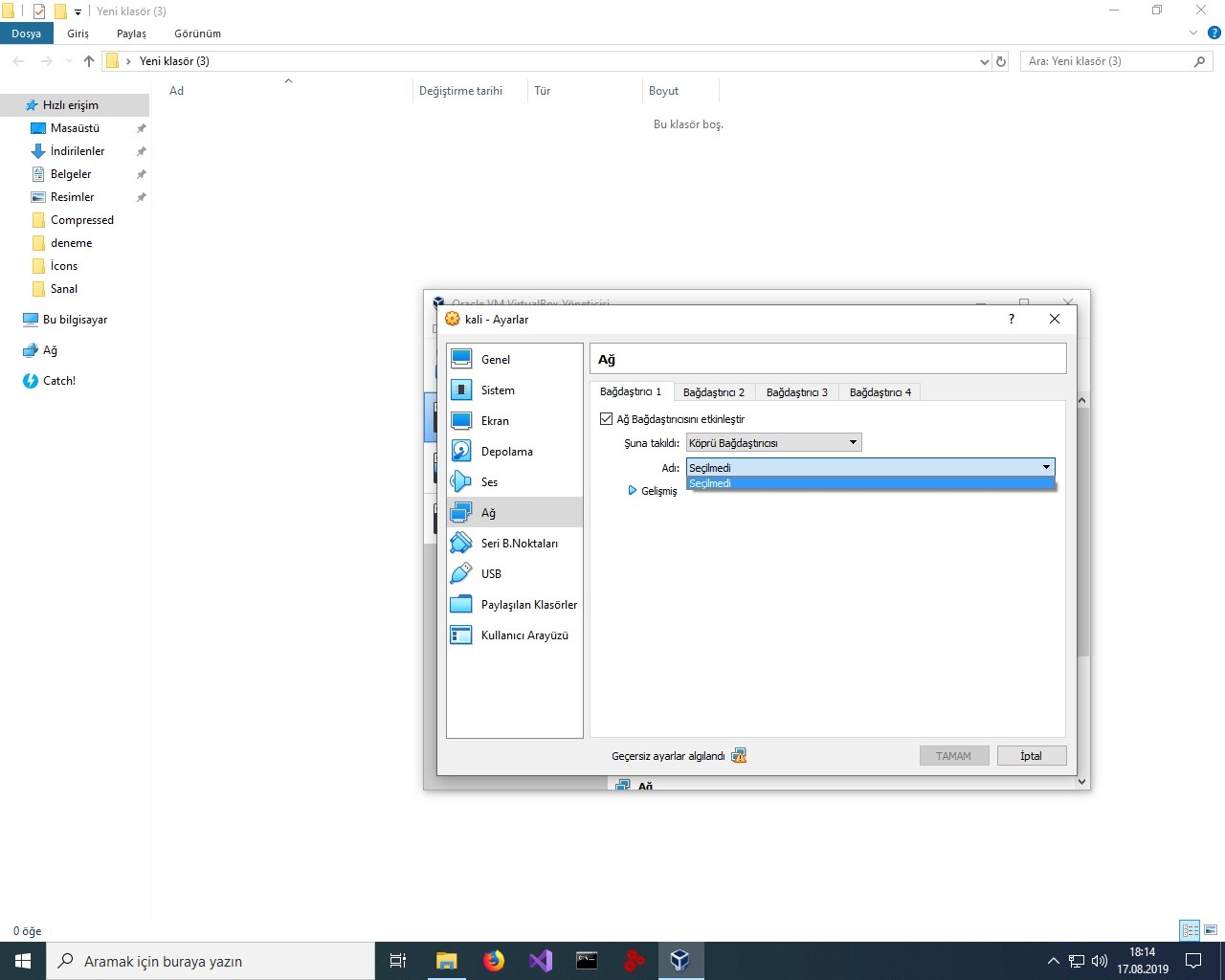
Task: Open the Dosya menu in Explorer
Action: 27,33
